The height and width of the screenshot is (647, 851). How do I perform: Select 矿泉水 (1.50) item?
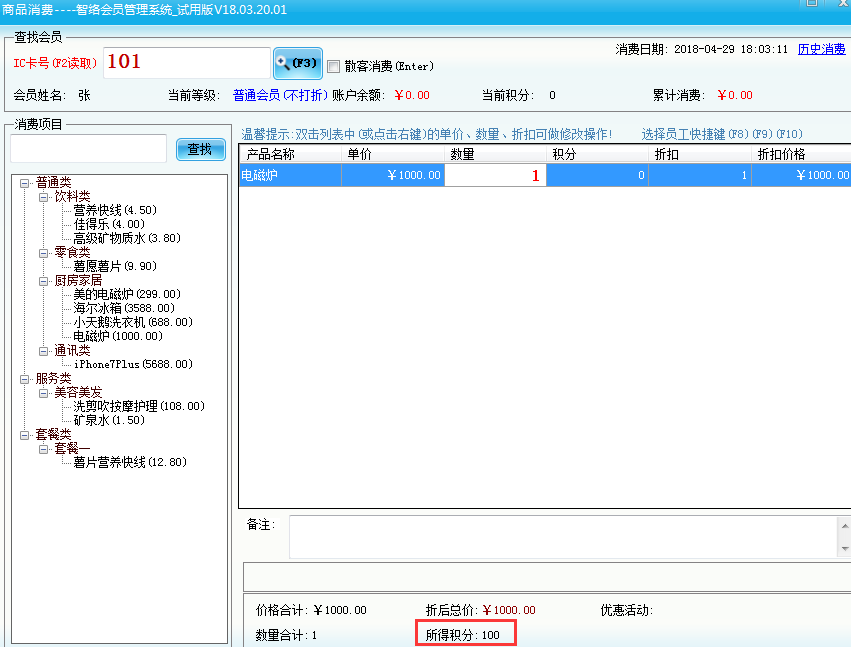click(x=109, y=420)
